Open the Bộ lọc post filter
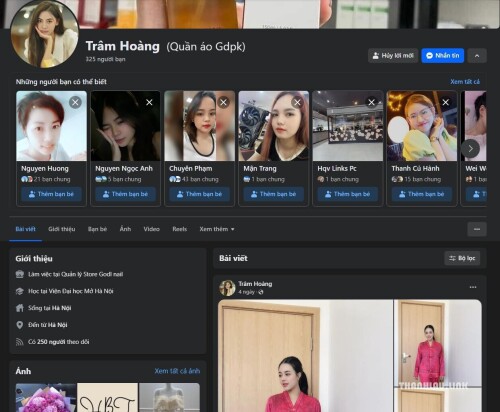This screenshot has width=500, height=412. [x=462, y=258]
